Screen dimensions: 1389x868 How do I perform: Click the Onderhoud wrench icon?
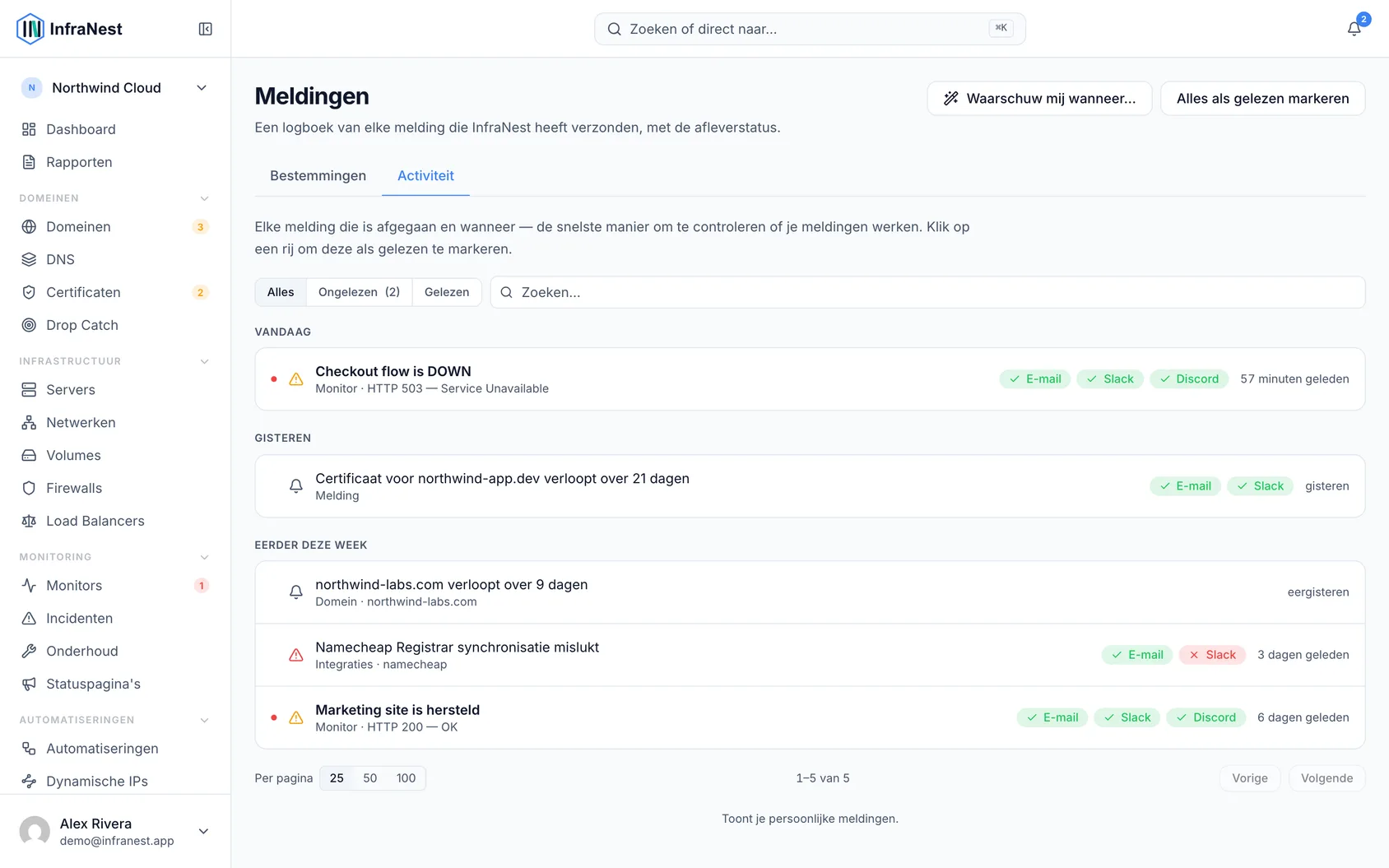pos(29,651)
